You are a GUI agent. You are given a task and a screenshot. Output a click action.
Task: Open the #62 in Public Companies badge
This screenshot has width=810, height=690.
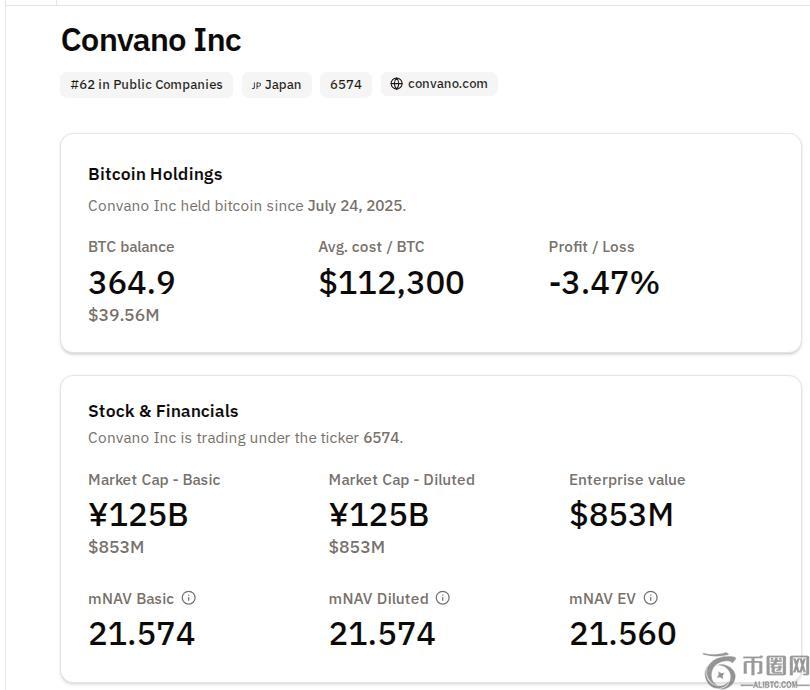pyautogui.click(x=146, y=85)
